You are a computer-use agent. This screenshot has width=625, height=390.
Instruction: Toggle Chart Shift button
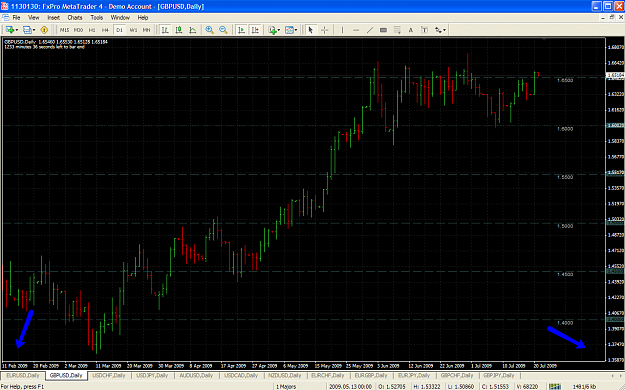[255, 30]
